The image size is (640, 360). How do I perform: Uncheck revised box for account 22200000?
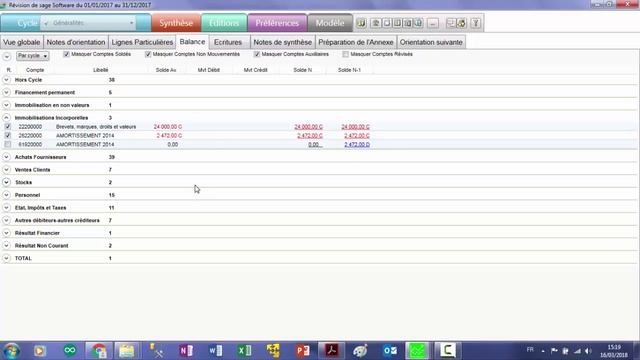tap(8, 127)
